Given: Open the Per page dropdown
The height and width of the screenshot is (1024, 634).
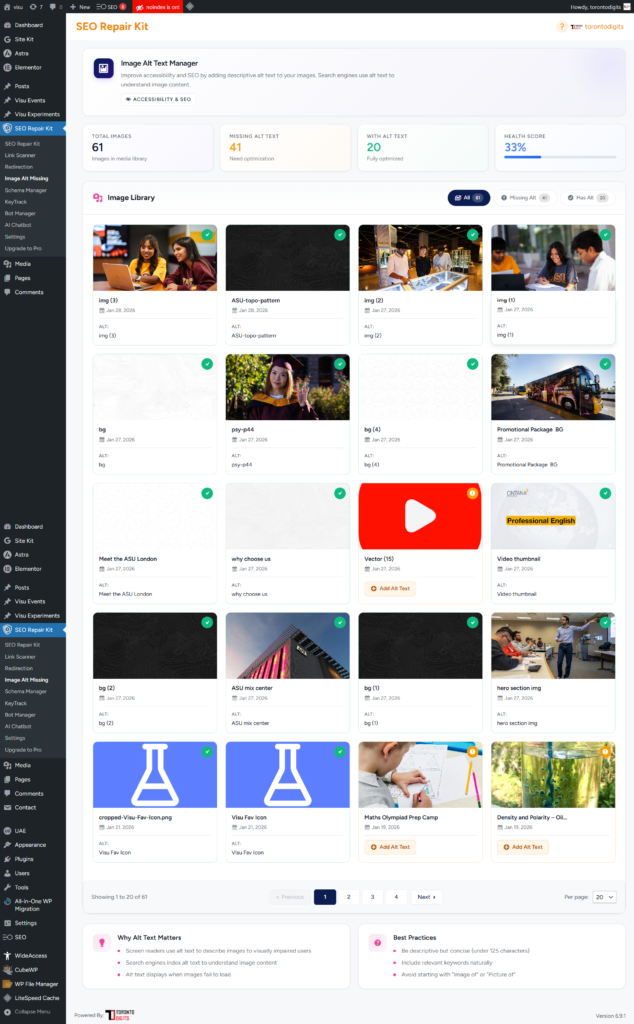Looking at the screenshot, I should (604, 897).
